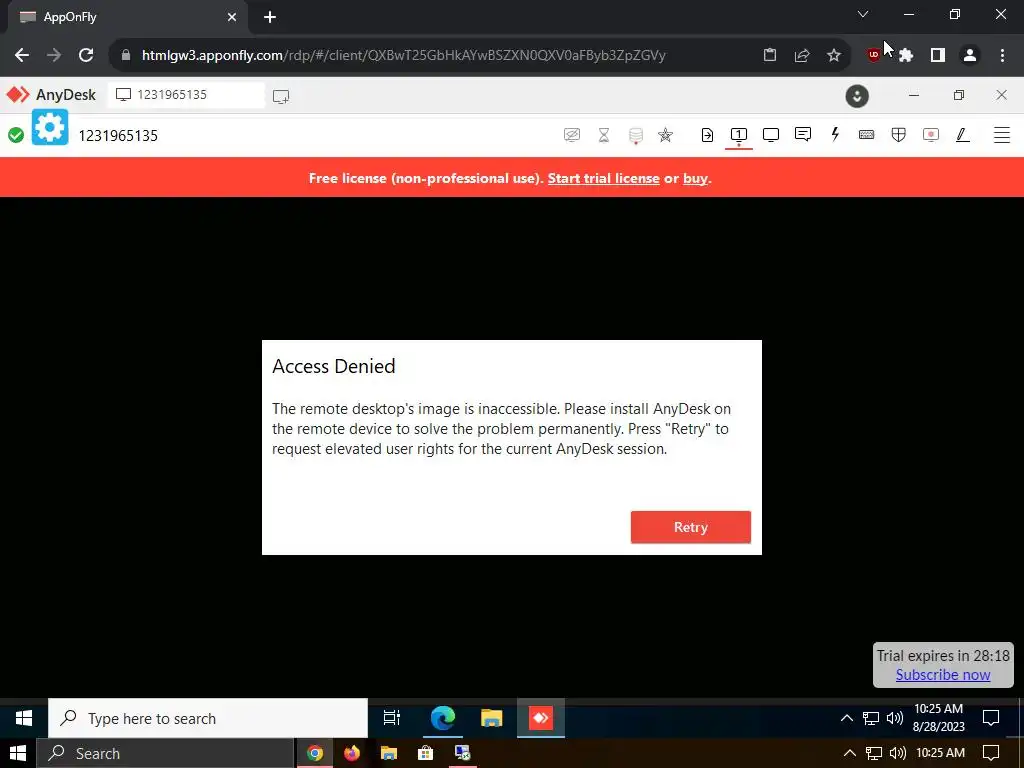This screenshot has width=1024, height=768.
Task: Open the tab search chevron in Chrome
Action: (863, 14)
